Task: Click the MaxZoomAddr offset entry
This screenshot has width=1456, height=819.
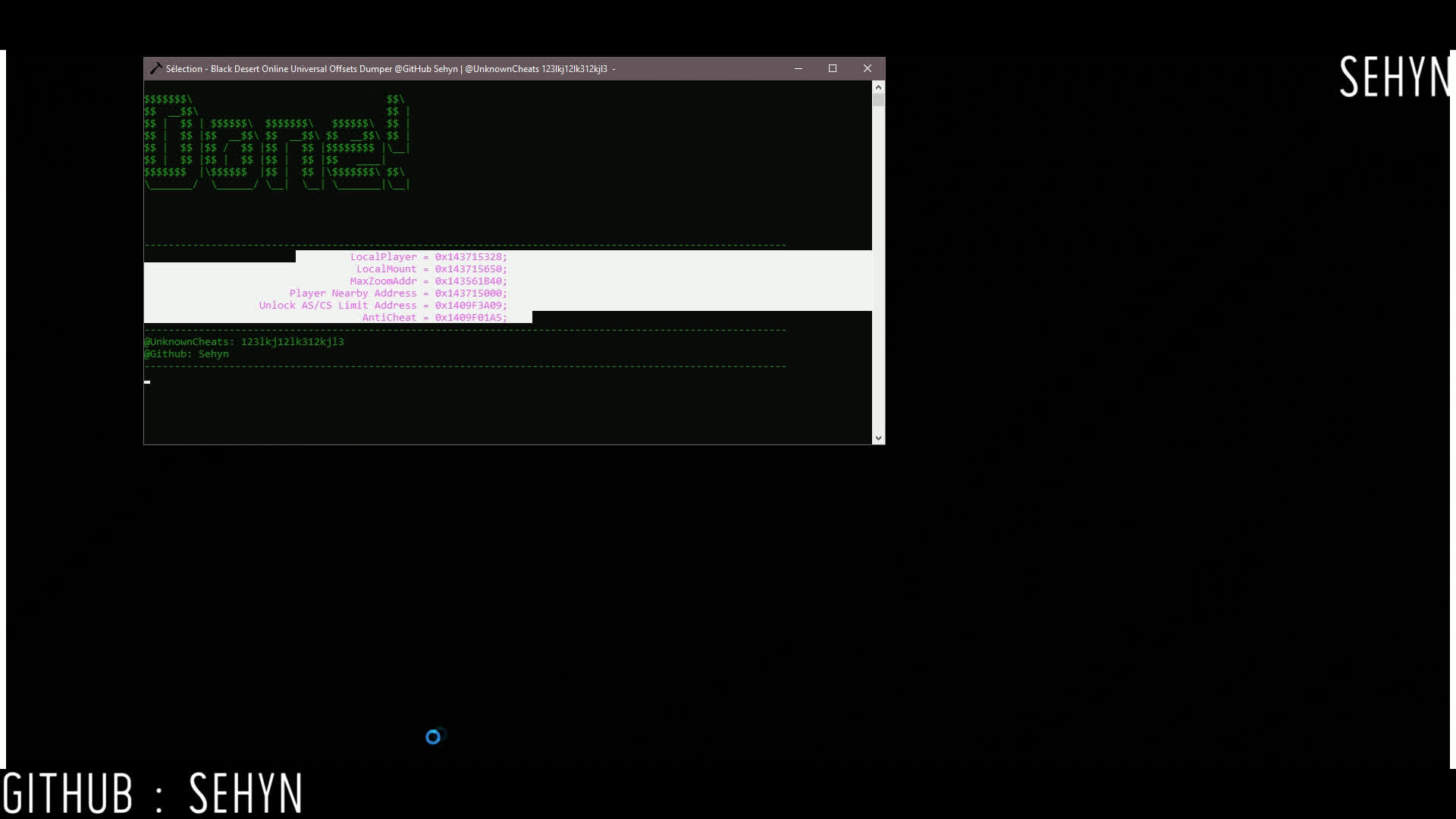Action: click(x=428, y=281)
